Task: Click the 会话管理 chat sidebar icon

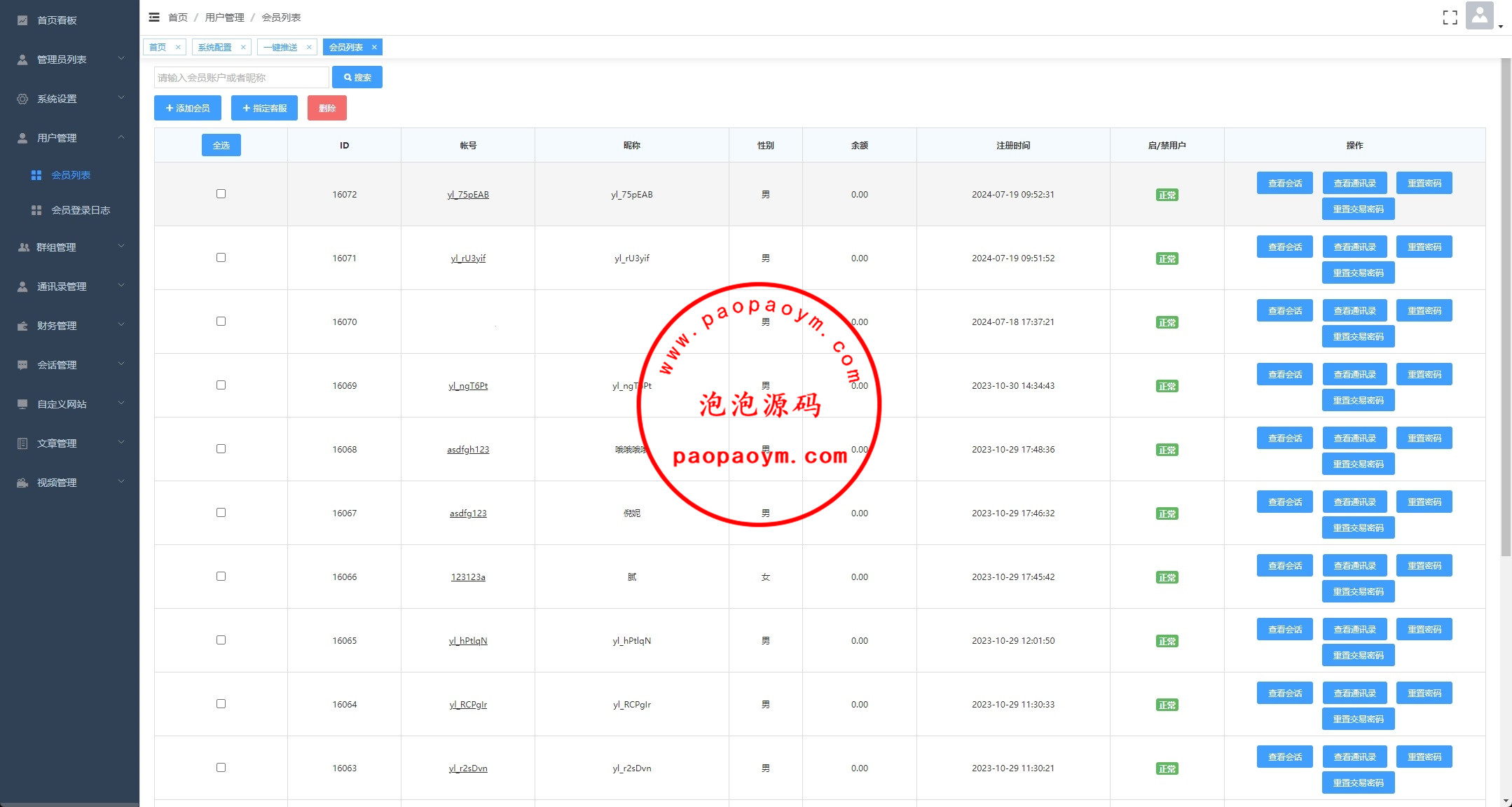Action: 22,365
